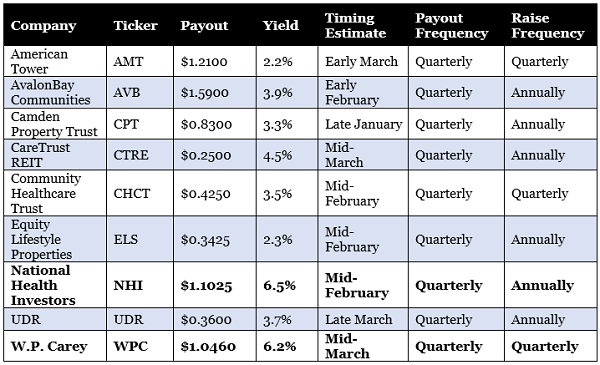The width and height of the screenshot is (600, 365).
Task: Select the bold NHI ticker cell
Action: [x=140, y=285]
